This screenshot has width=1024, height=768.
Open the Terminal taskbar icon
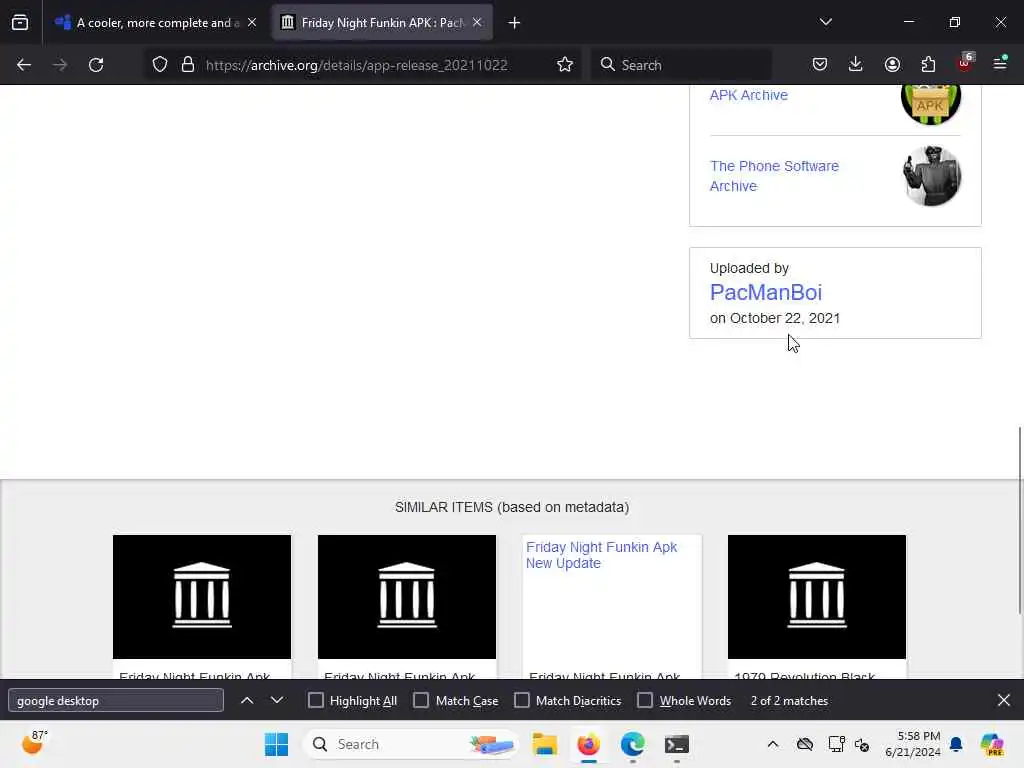point(677,744)
